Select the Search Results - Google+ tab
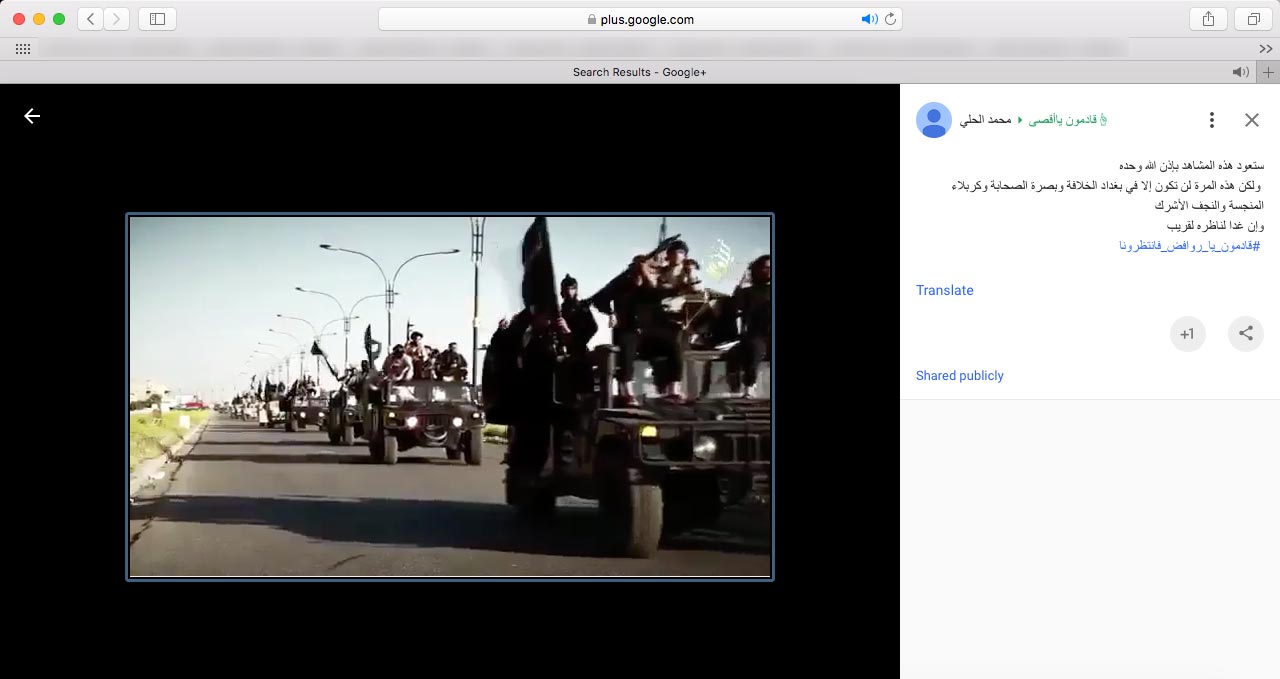The image size is (1280, 679). (x=639, y=72)
